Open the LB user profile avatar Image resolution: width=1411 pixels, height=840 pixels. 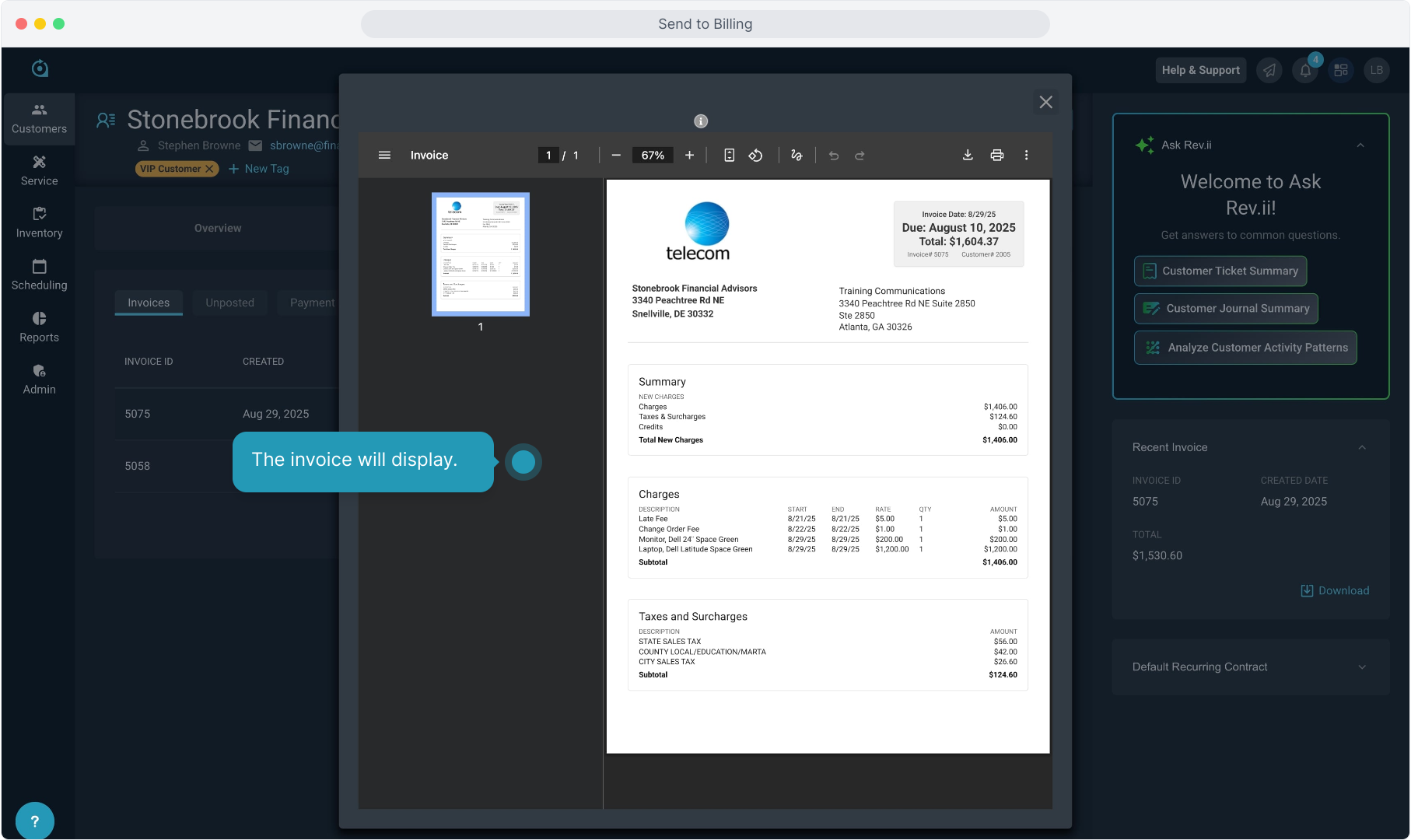coord(1377,71)
